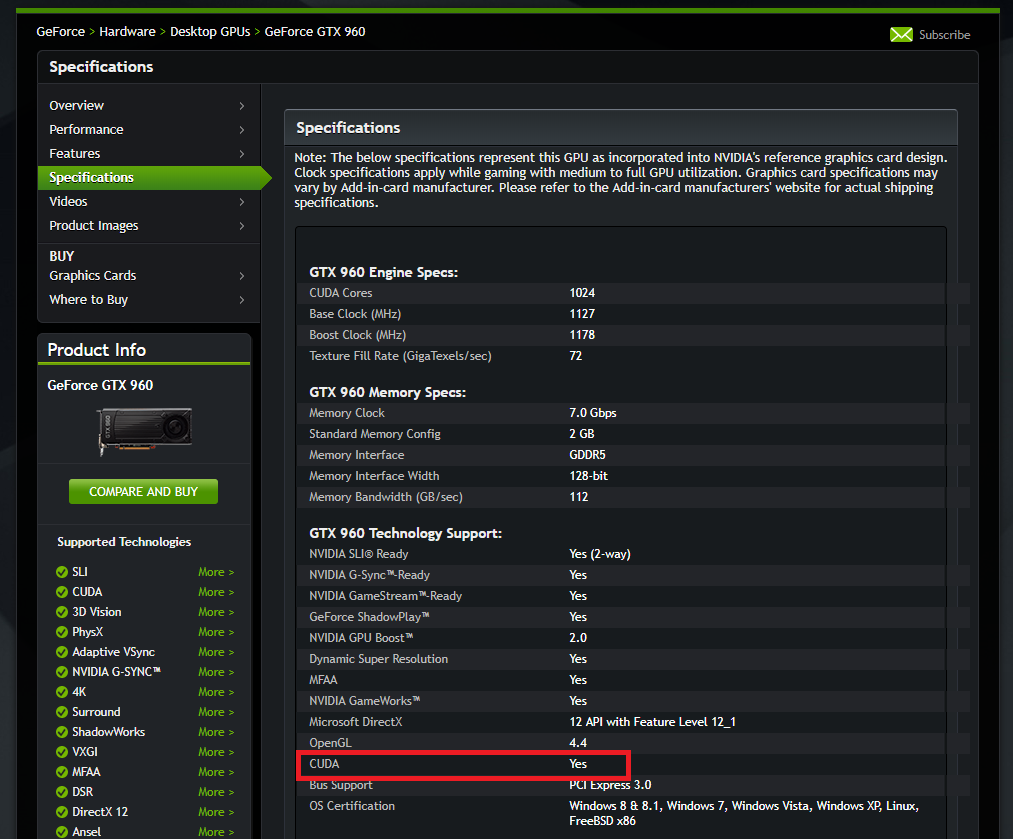1013x839 pixels.
Task: Go to Desktop GPUs in the breadcrumb
Action: [210, 32]
